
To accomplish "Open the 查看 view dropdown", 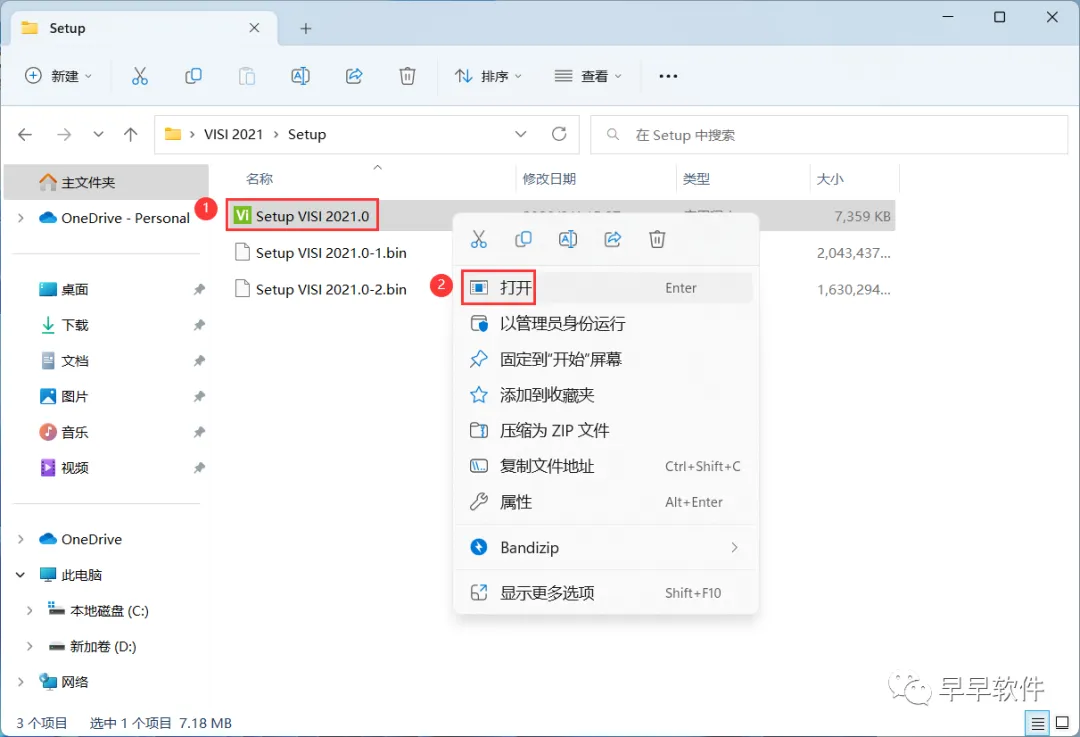I will 588,76.
